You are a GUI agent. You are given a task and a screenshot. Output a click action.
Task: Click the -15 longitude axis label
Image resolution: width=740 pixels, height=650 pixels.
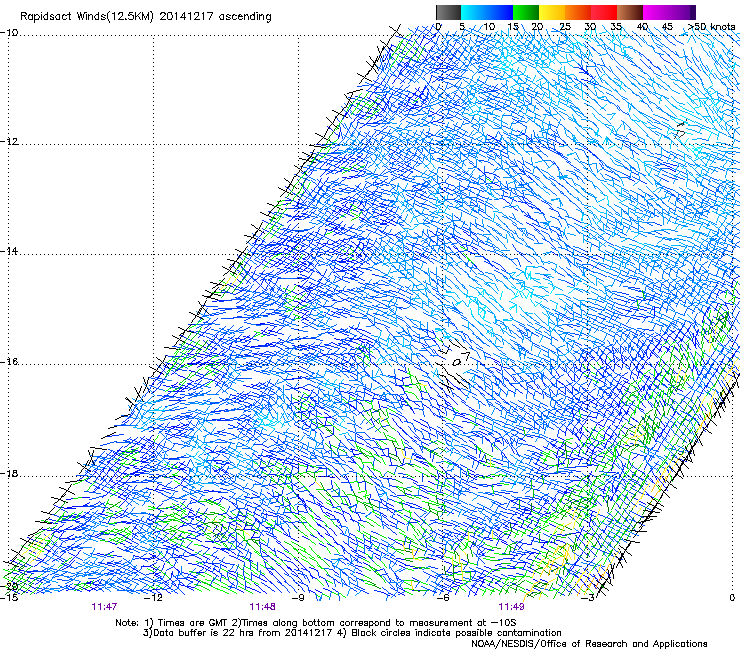[x=9, y=597]
